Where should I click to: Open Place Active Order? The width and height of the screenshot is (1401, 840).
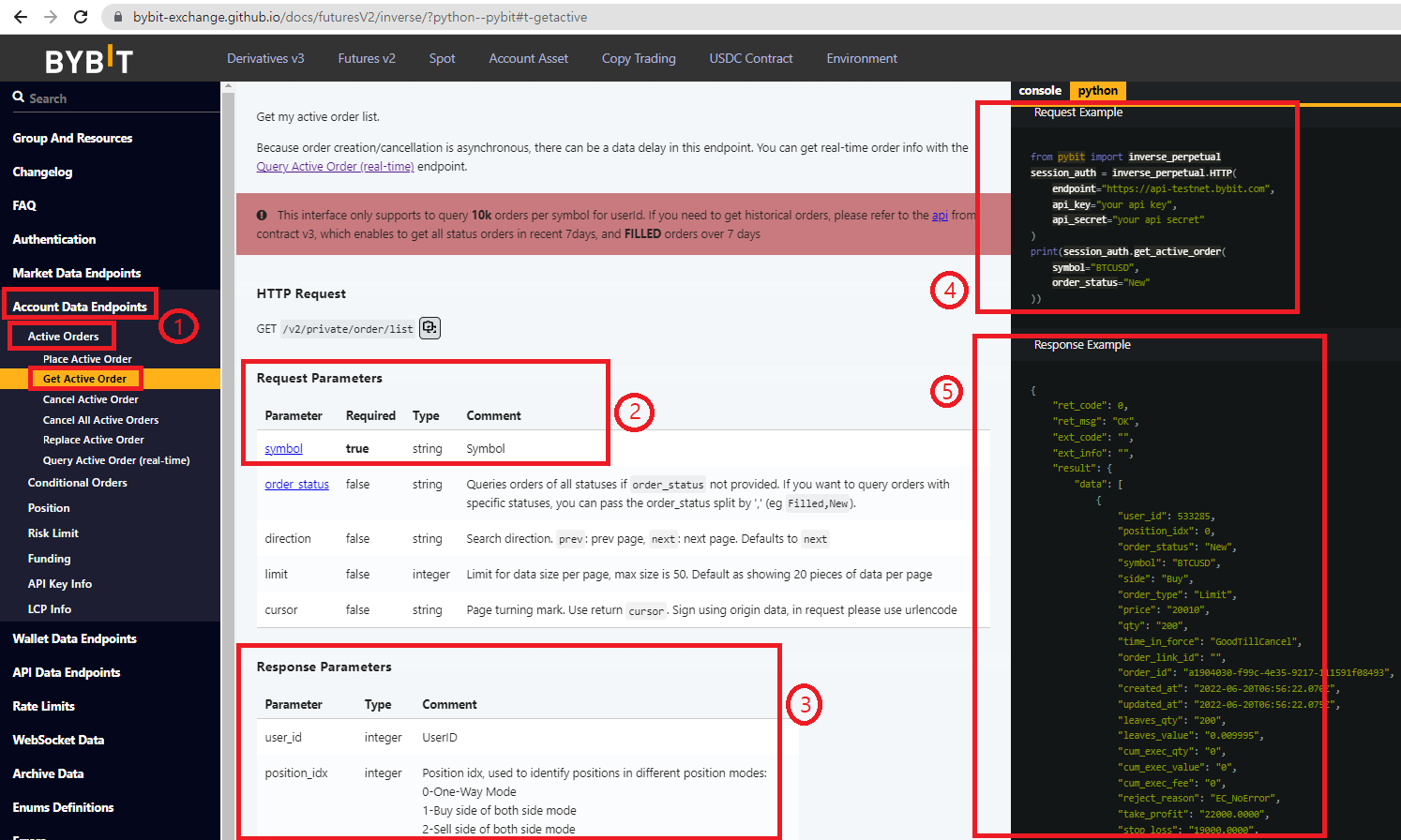pos(87,359)
